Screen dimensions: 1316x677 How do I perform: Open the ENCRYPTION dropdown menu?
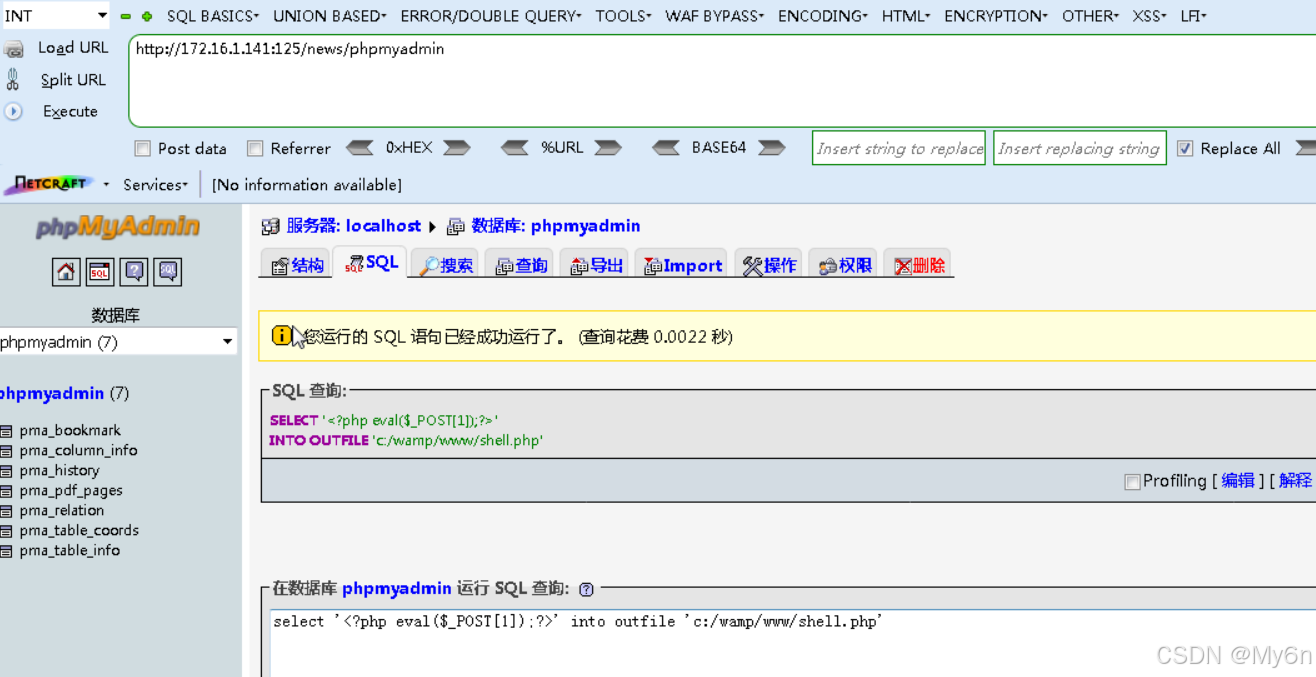point(996,16)
